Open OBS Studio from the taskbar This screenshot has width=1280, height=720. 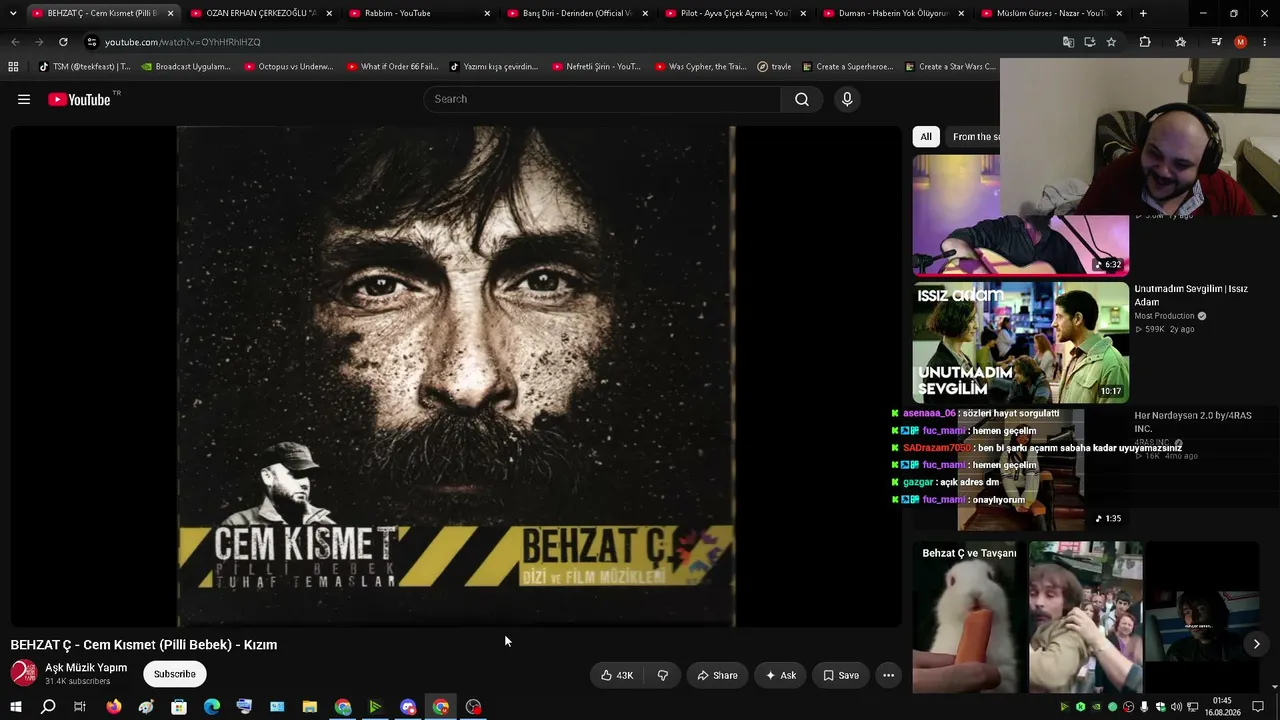pos(474,707)
